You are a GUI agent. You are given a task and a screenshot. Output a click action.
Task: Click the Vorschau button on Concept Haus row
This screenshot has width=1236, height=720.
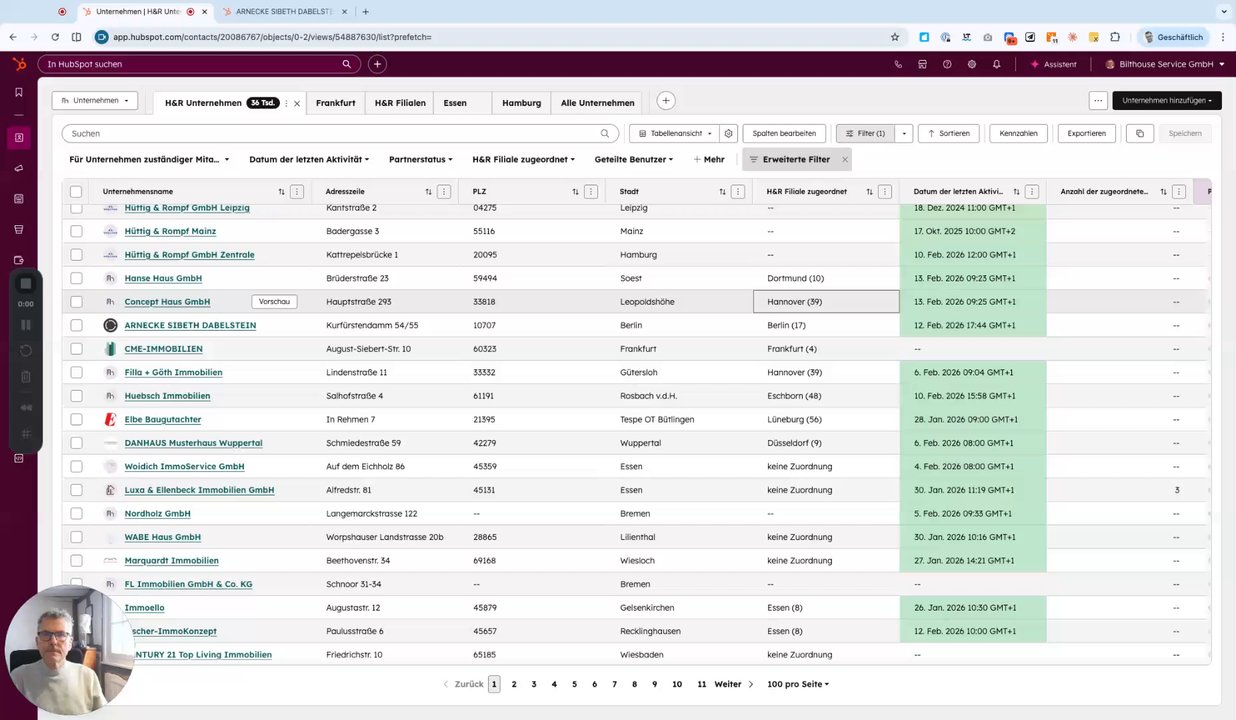click(x=274, y=302)
